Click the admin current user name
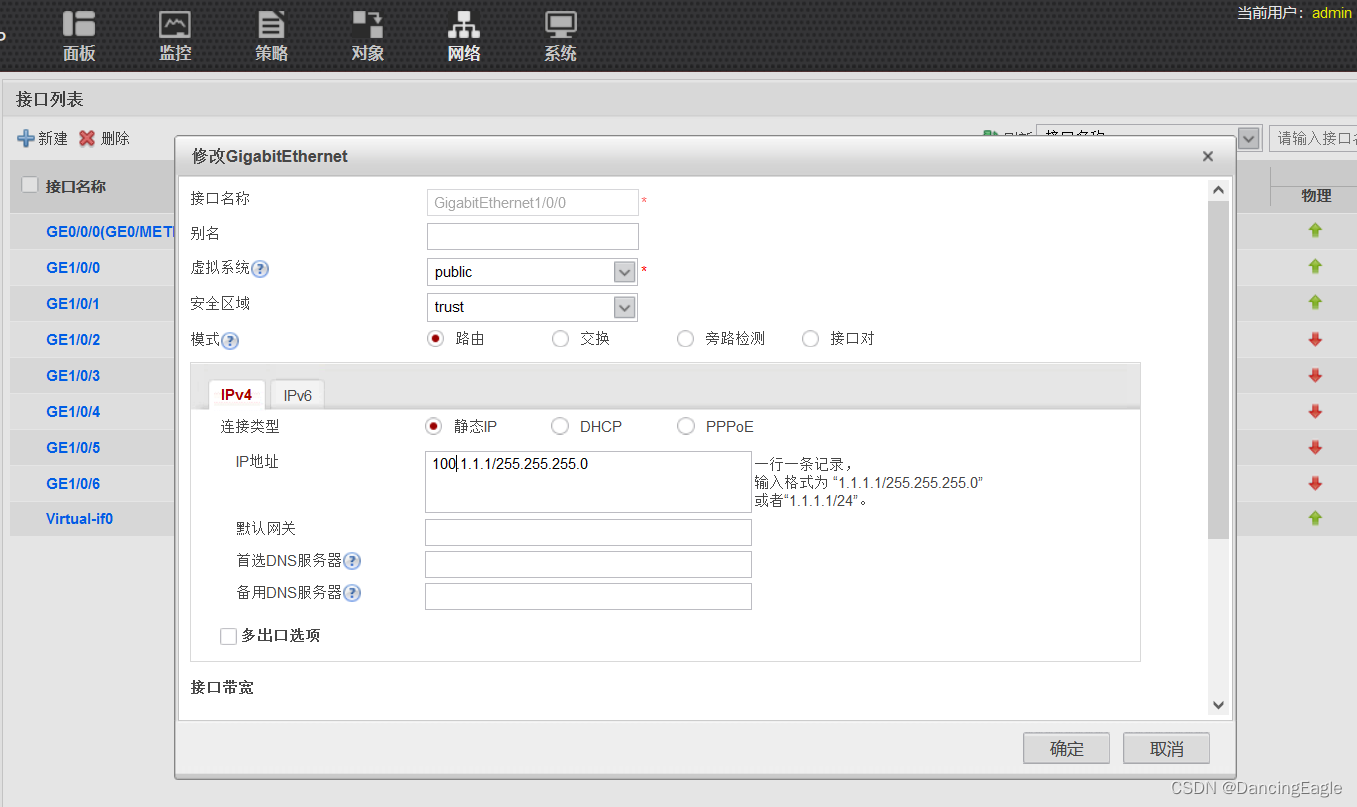The height and width of the screenshot is (807, 1357). tap(1331, 13)
